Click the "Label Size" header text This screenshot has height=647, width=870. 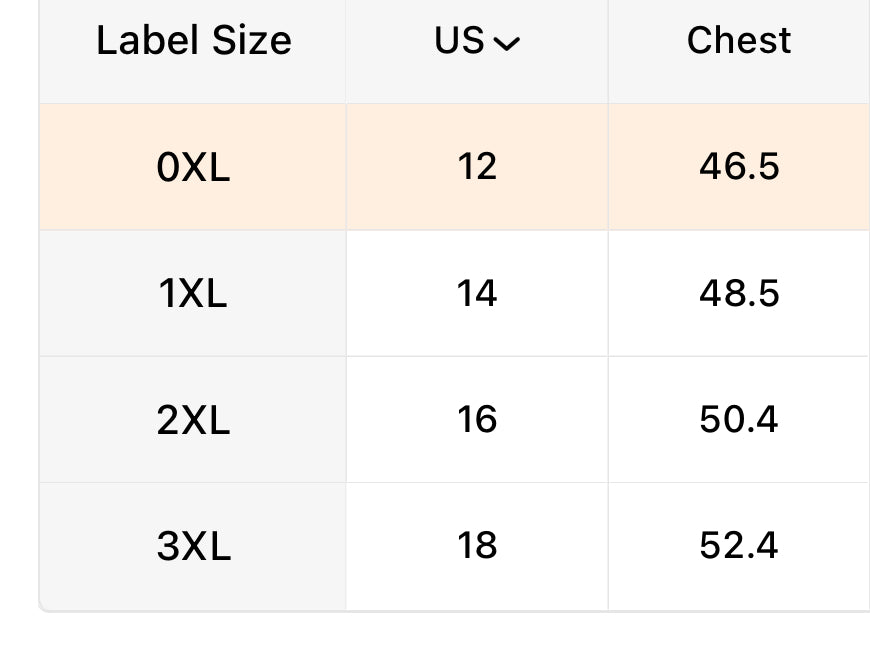193,42
